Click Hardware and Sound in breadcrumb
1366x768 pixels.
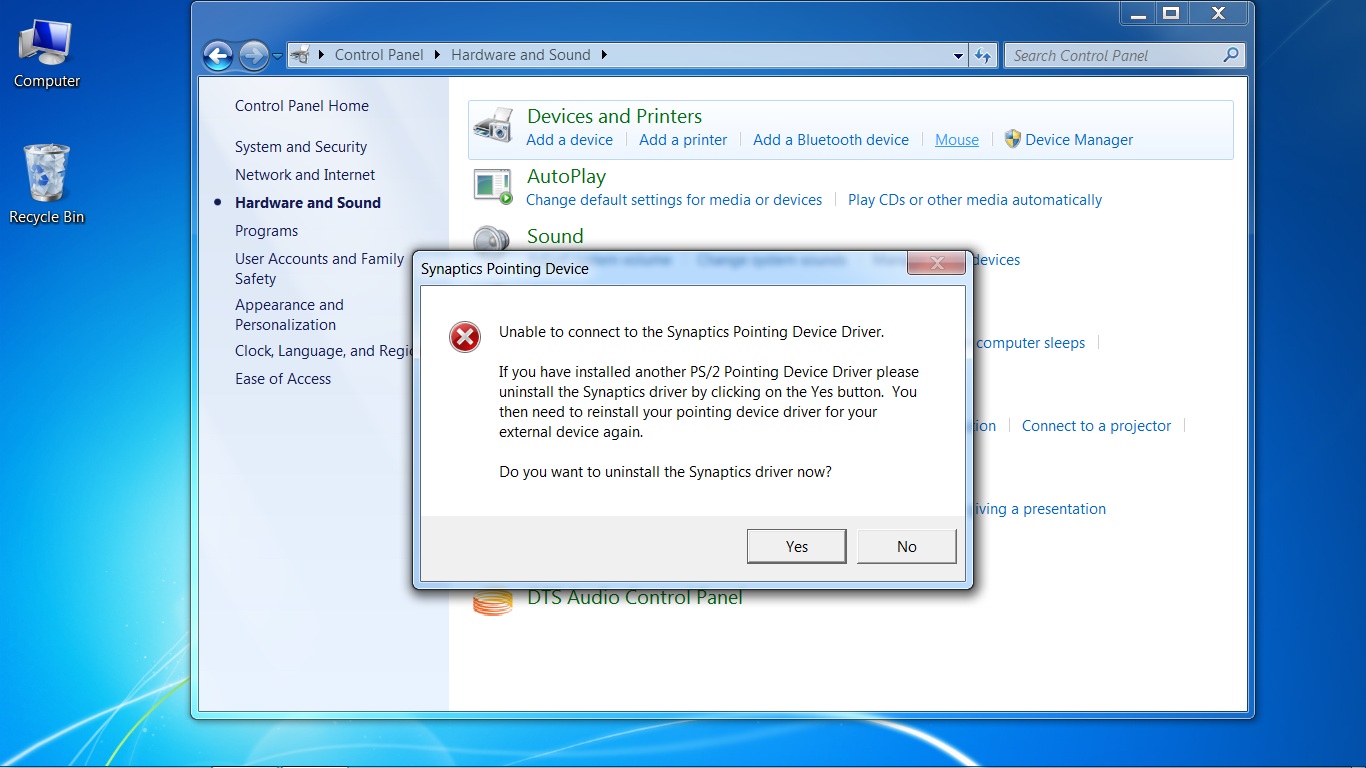point(521,55)
